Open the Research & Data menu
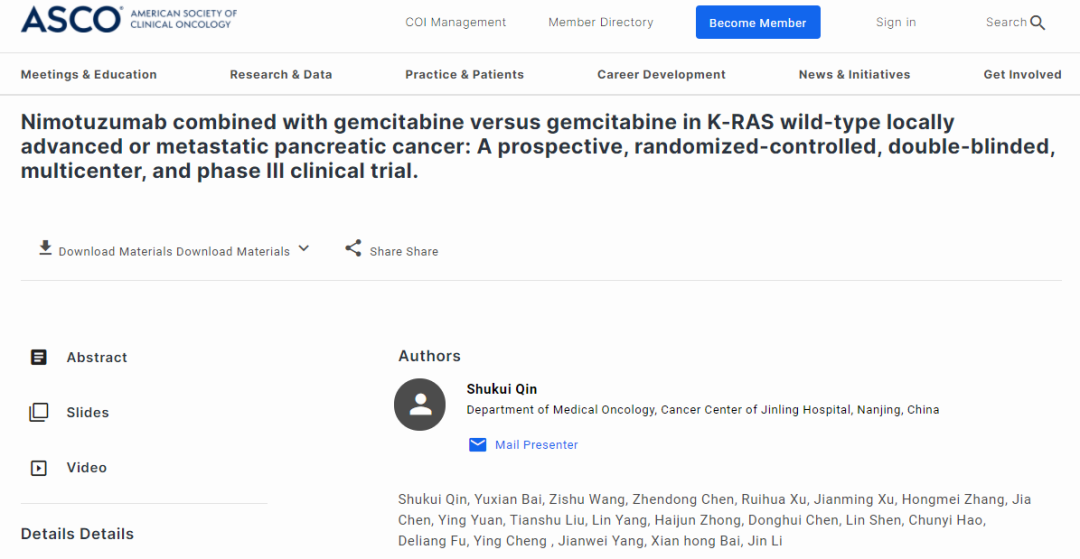 [281, 74]
